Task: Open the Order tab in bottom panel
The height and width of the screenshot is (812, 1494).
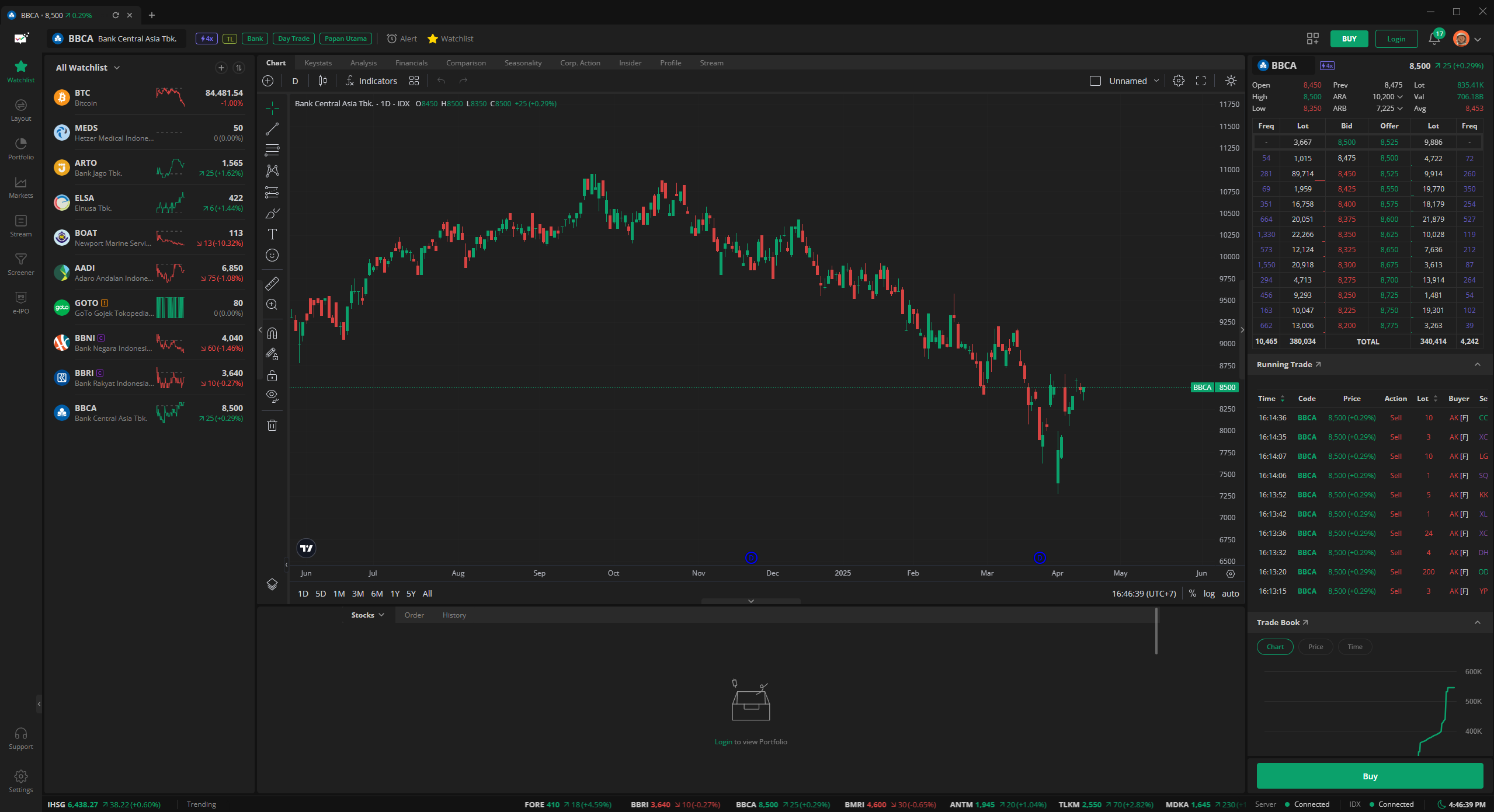Action: pos(414,615)
